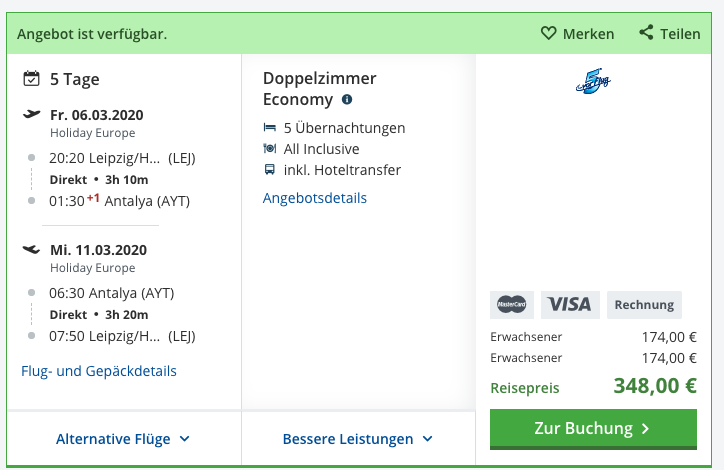Click the 348,00 € Reisepreis total

pos(655,386)
